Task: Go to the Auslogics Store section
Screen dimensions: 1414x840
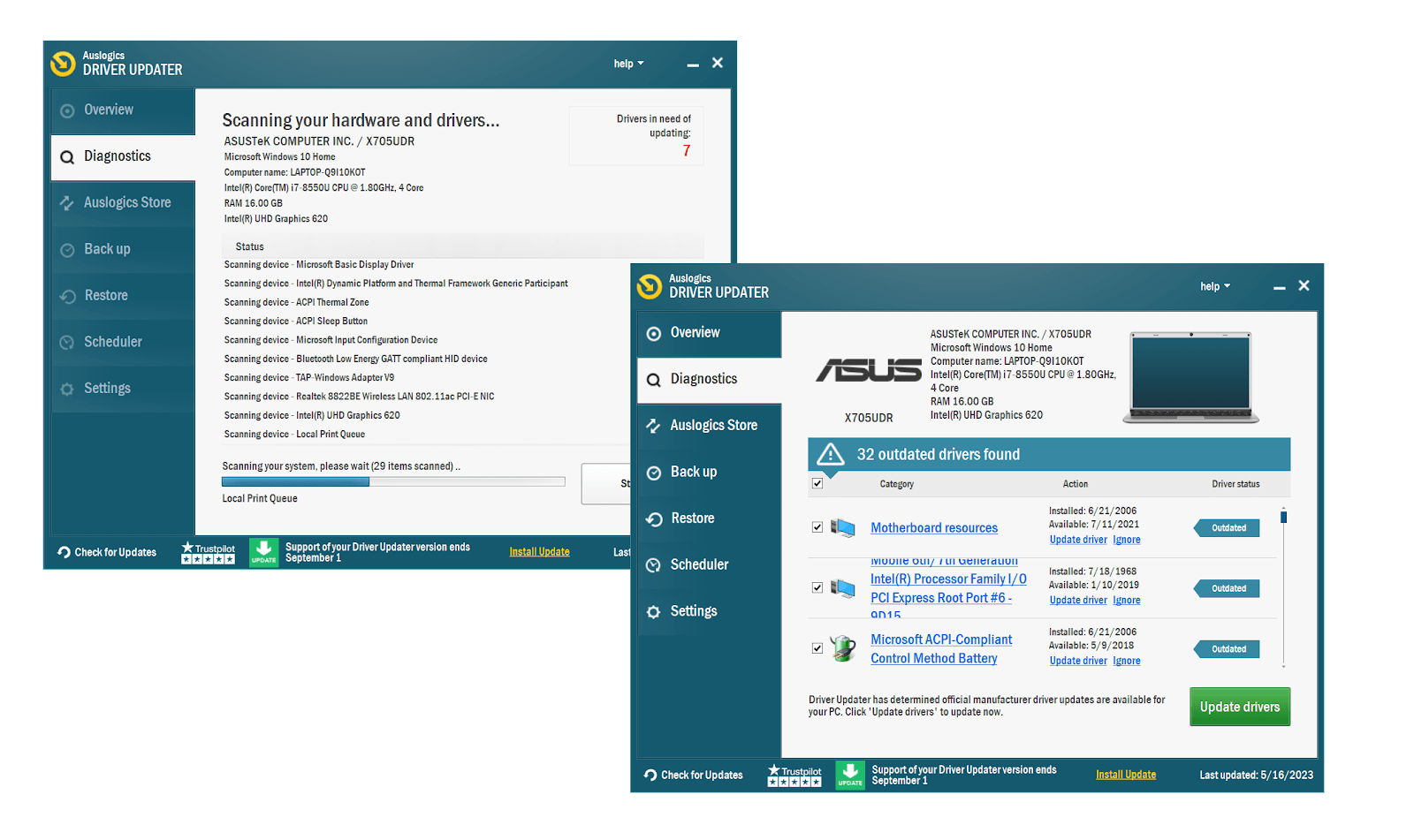Action: click(713, 425)
